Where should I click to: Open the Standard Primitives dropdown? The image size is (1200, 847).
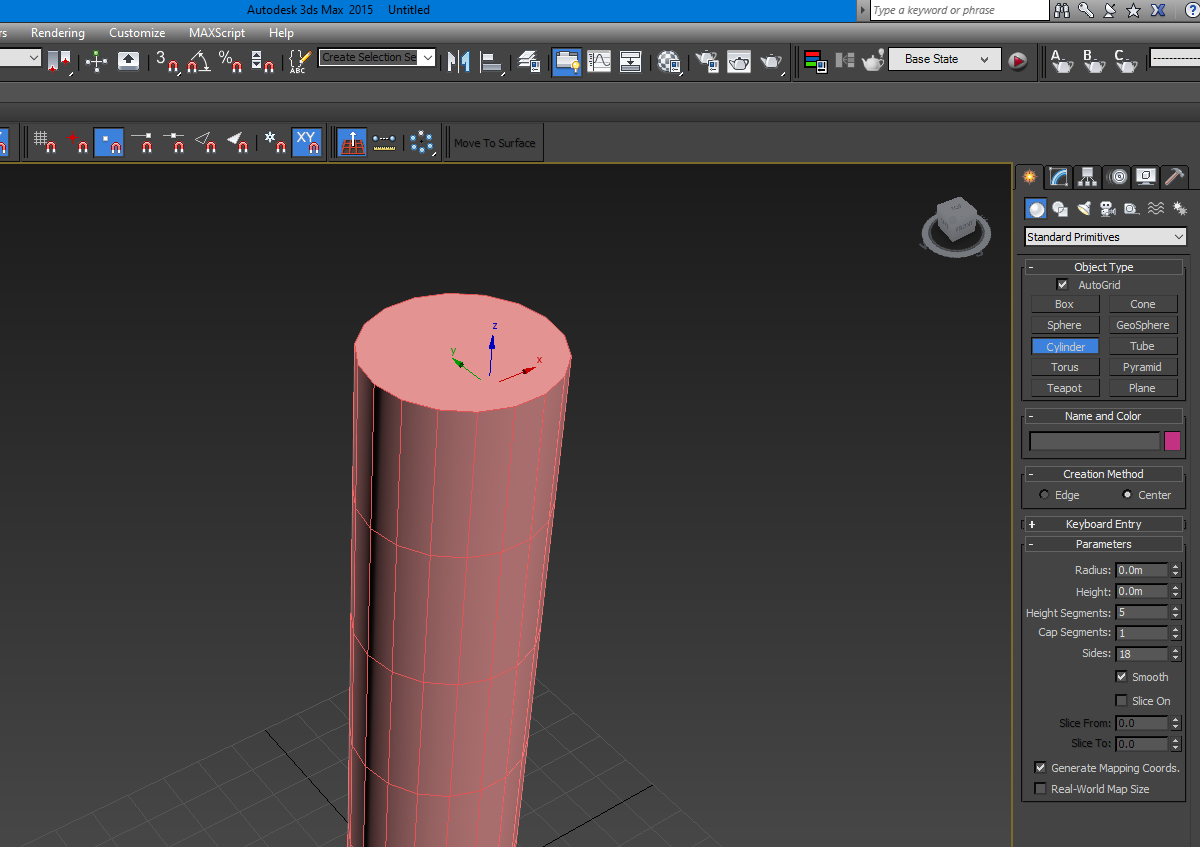click(x=1105, y=237)
